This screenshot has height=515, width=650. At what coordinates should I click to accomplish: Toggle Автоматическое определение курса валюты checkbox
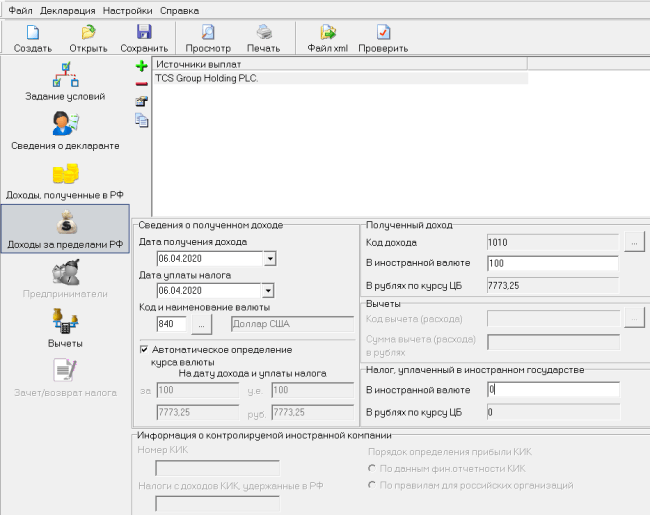tap(144, 350)
